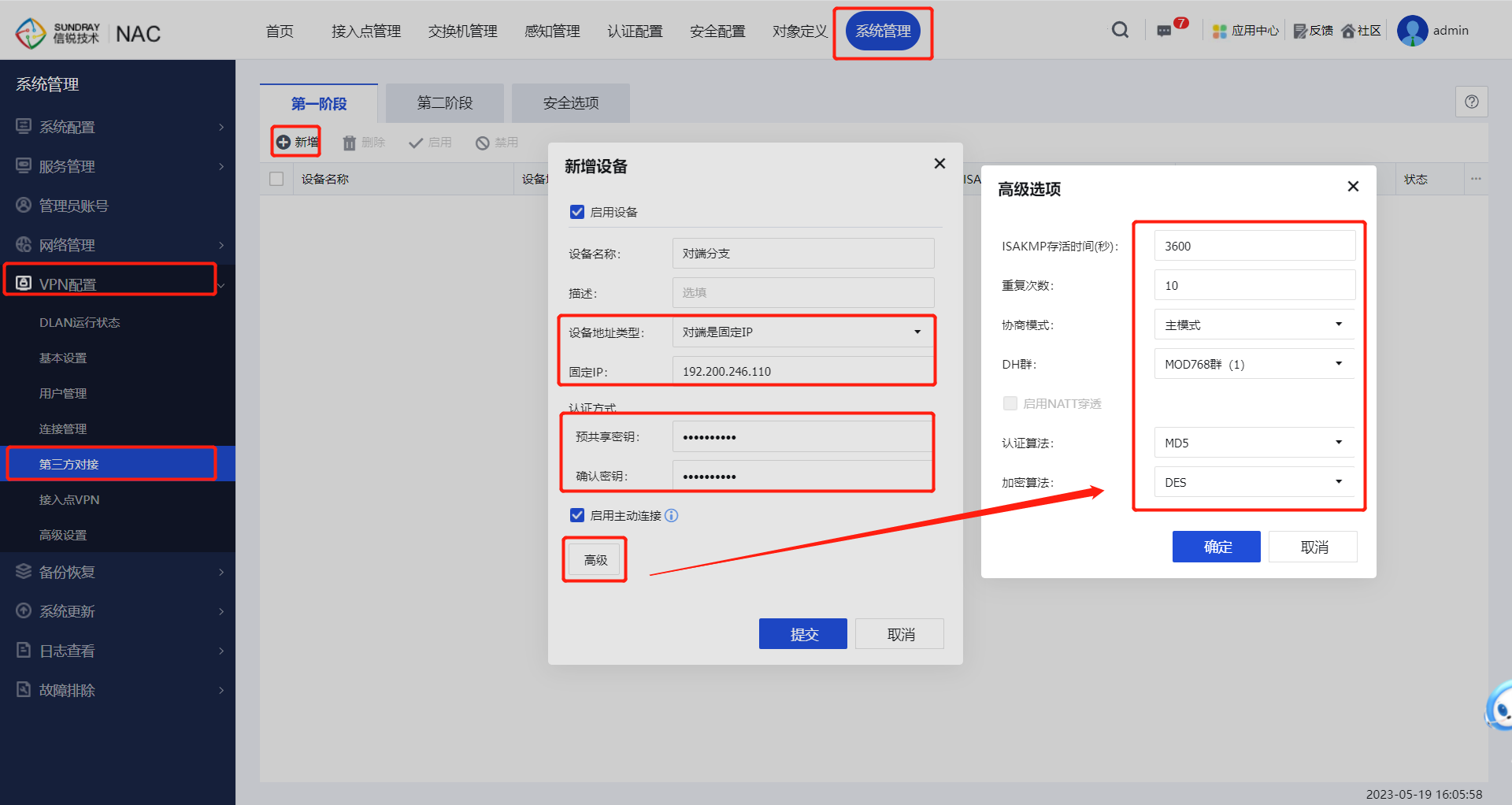The width and height of the screenshot is (1512, 805).
Task: Click the 高级 advanced button
Action: click(595, 560)
